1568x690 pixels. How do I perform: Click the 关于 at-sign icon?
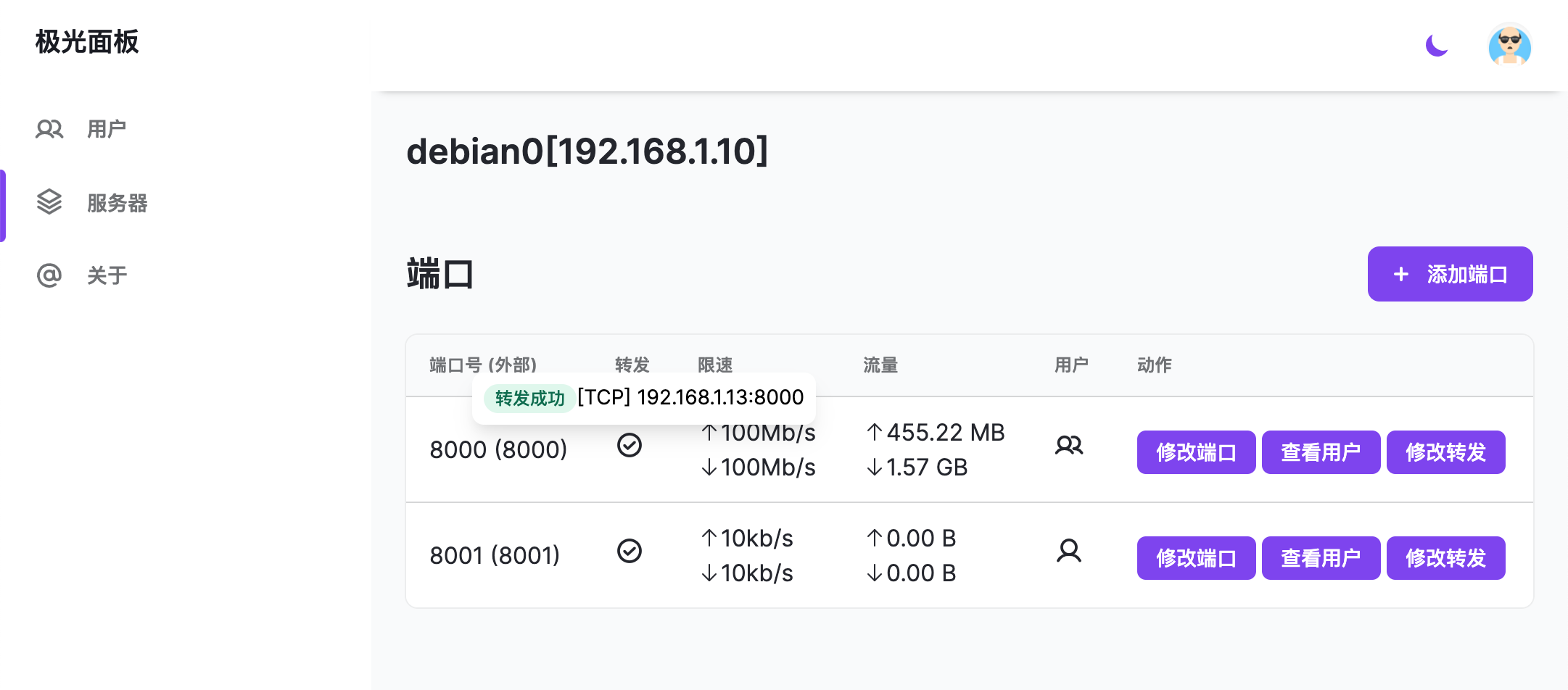pos(49,275)
